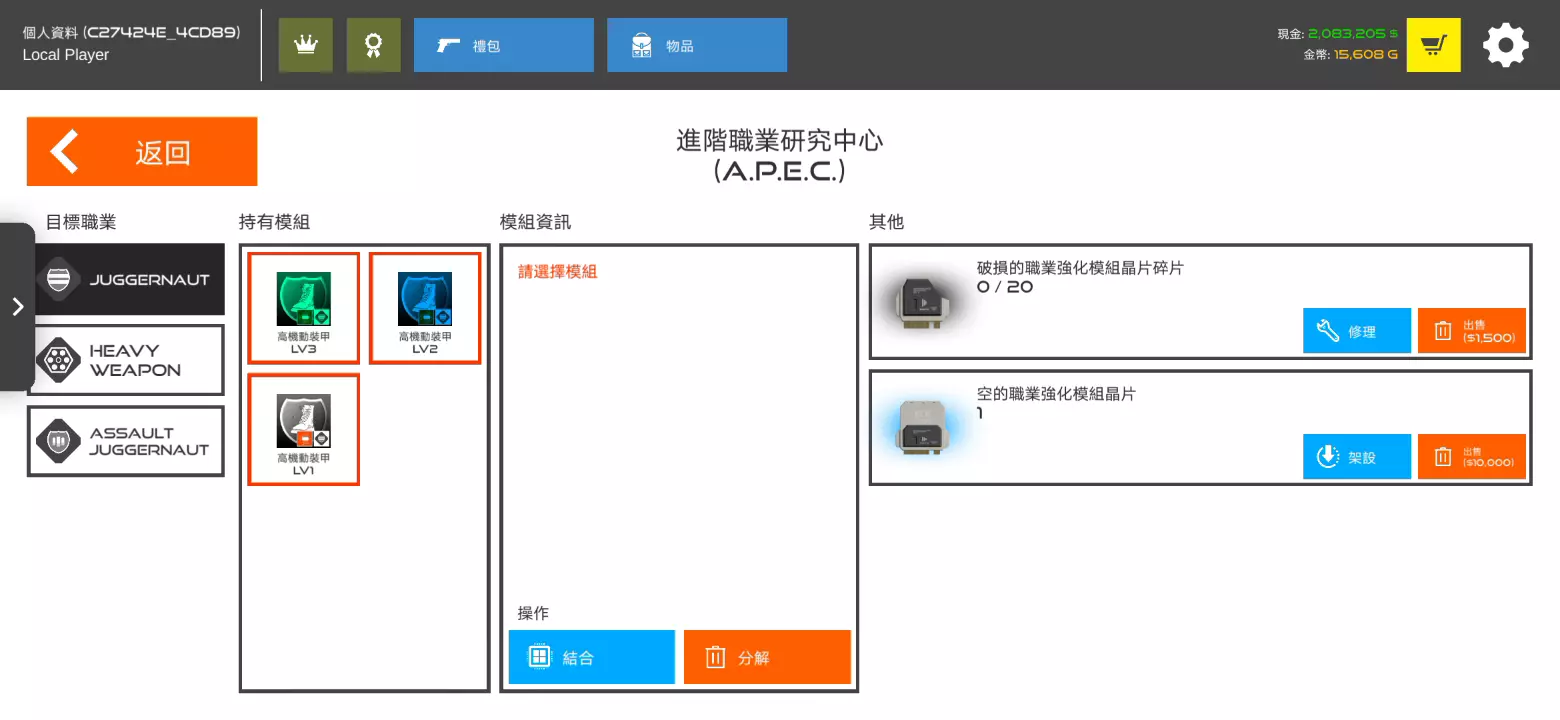
Task: Click the crown ranking icon
Action: (305, 45)
